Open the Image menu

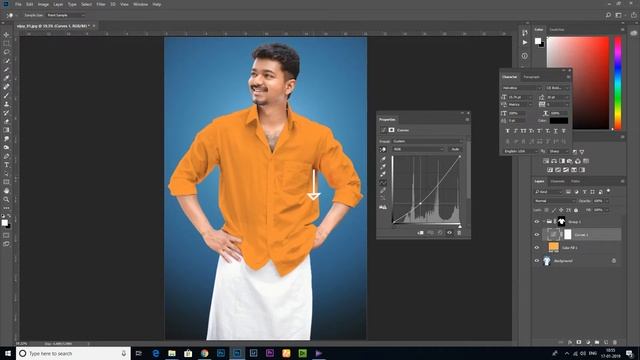[x=43, y=4]
